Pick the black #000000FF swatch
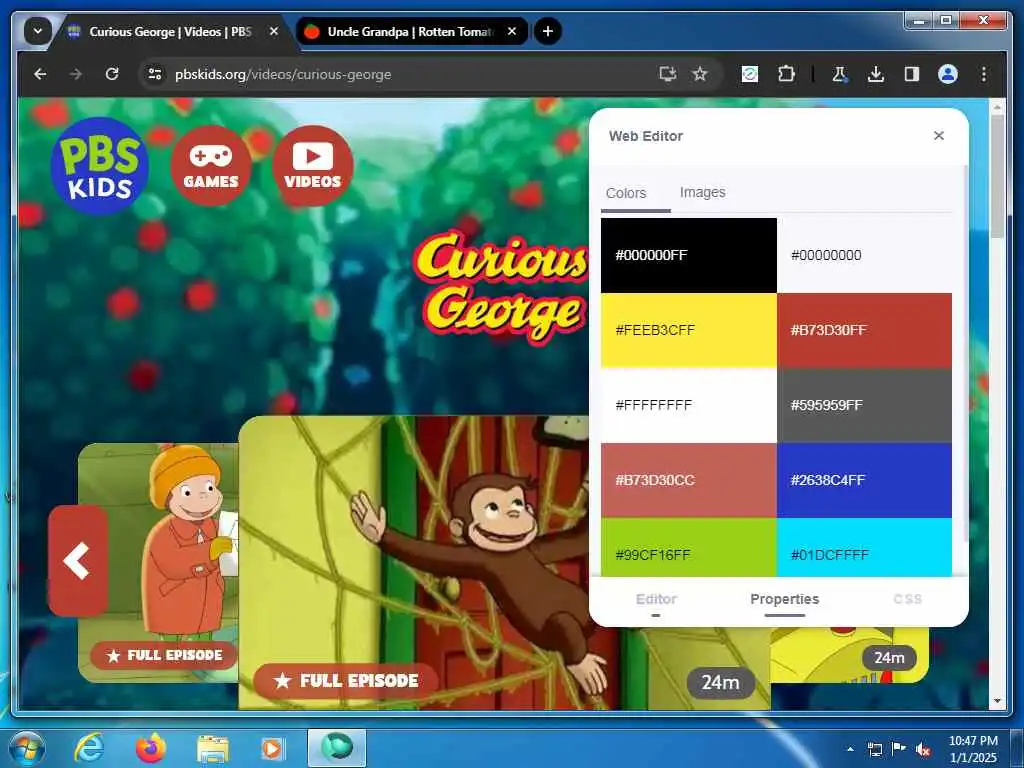 pyautogui.click(x=689, y=255)
